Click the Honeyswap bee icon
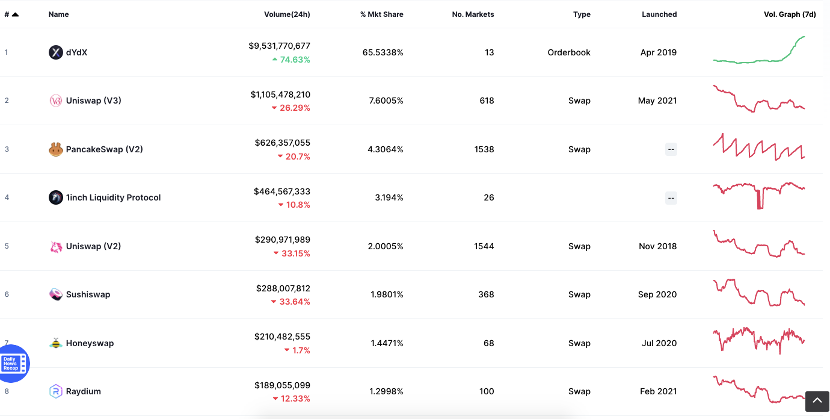The height and width of the screenshot is (420, 830). (56, 343)
